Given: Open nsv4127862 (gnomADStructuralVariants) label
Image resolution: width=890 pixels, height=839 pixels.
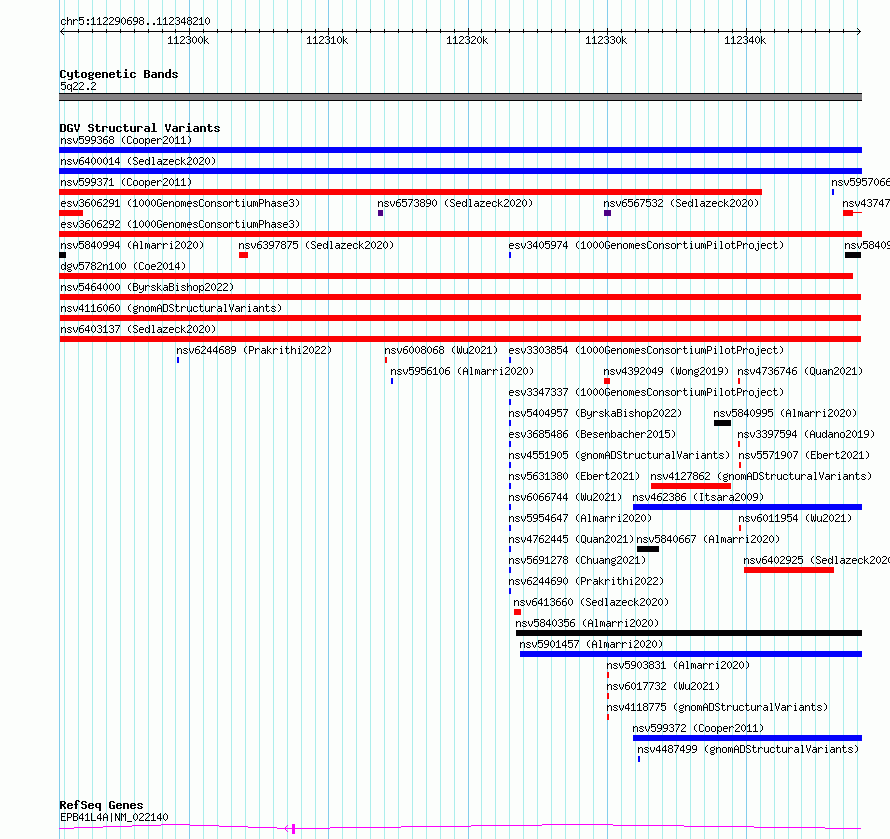Looking at the screenshot, I should click(761, 476).
